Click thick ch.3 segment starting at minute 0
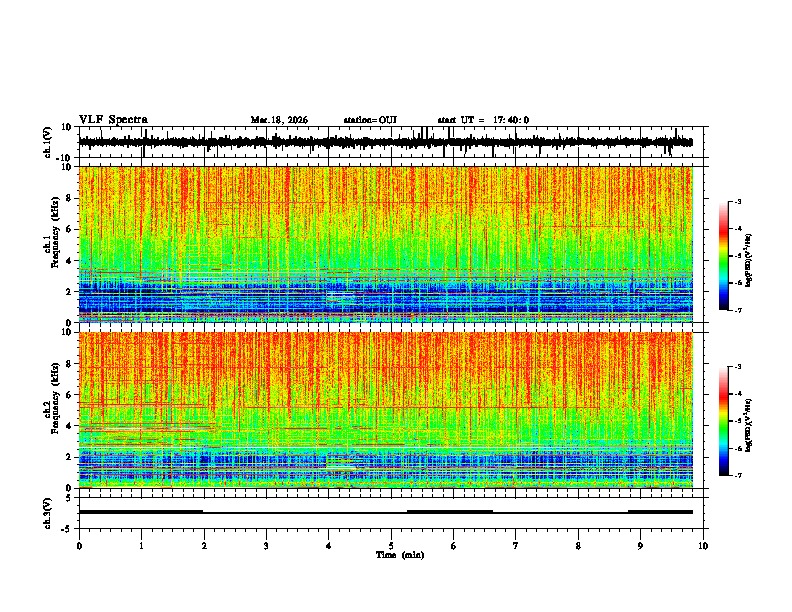 [141, 512]
